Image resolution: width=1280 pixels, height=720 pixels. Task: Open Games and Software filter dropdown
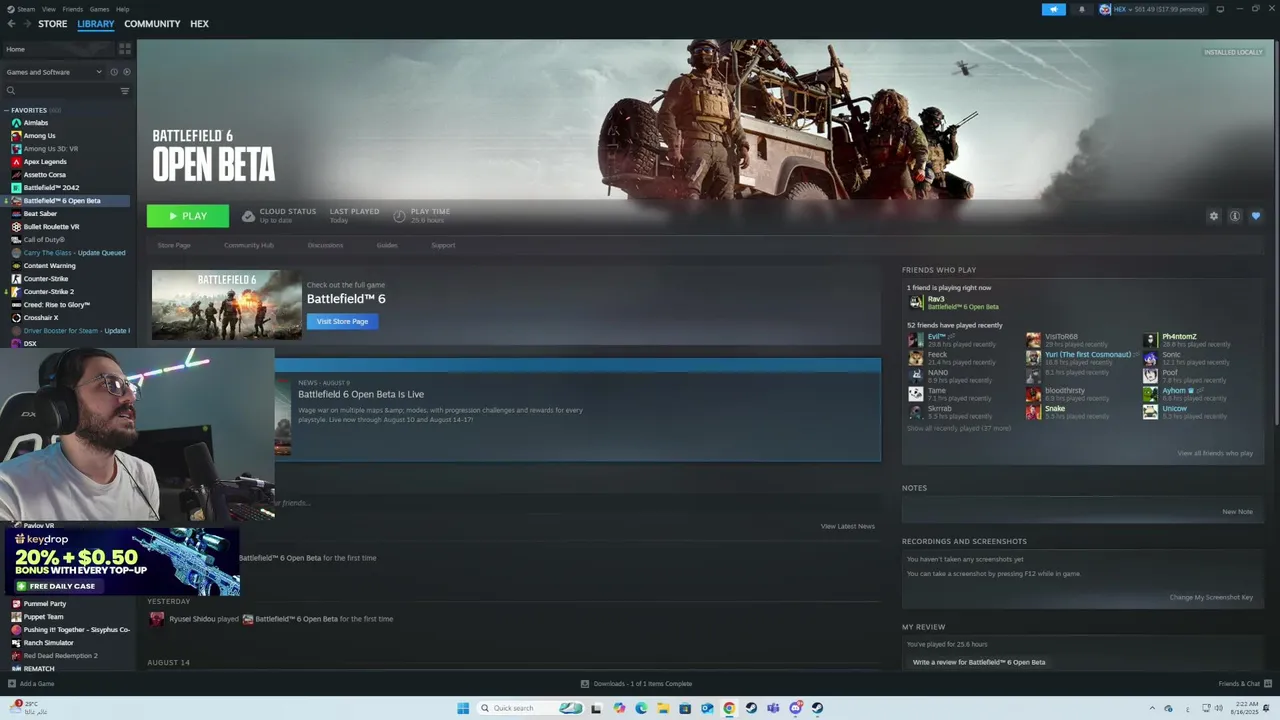[x=54, y=72]
